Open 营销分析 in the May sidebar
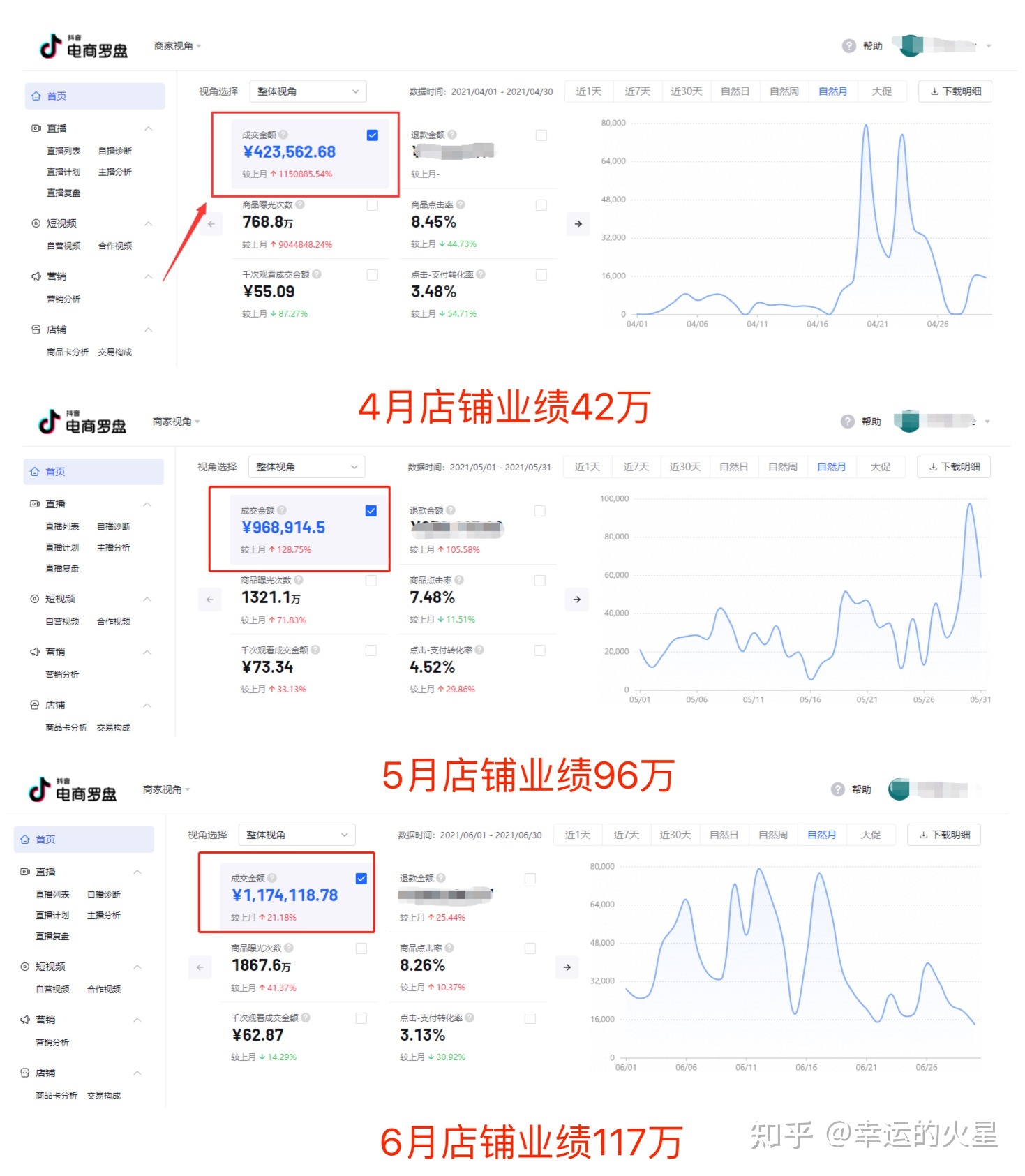Screen dimensions: 1025x1176 click(x=62, y=674)
